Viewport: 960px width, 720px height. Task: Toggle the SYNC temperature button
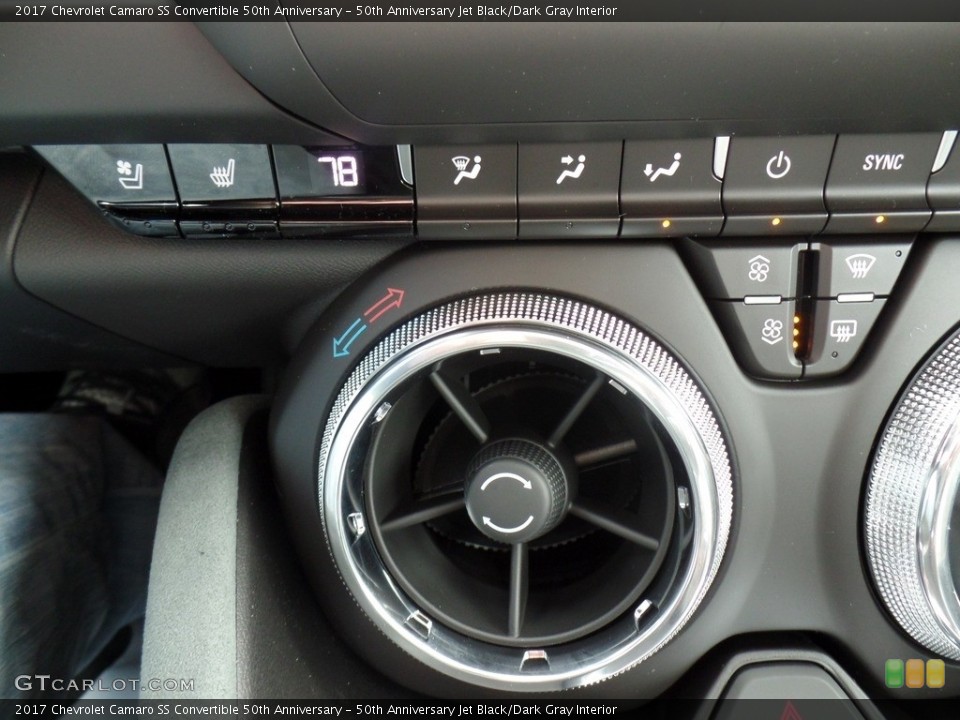[883, 163]
